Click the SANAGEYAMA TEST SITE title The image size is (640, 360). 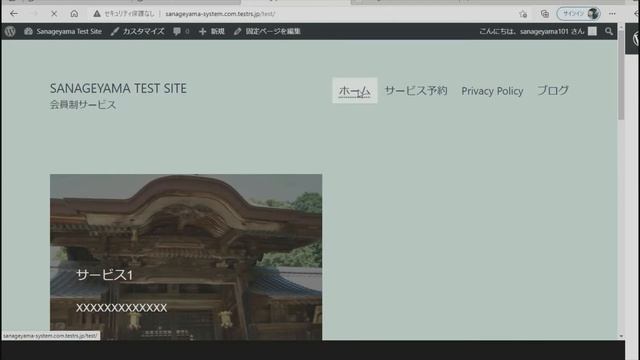click(x=118, y=88)
